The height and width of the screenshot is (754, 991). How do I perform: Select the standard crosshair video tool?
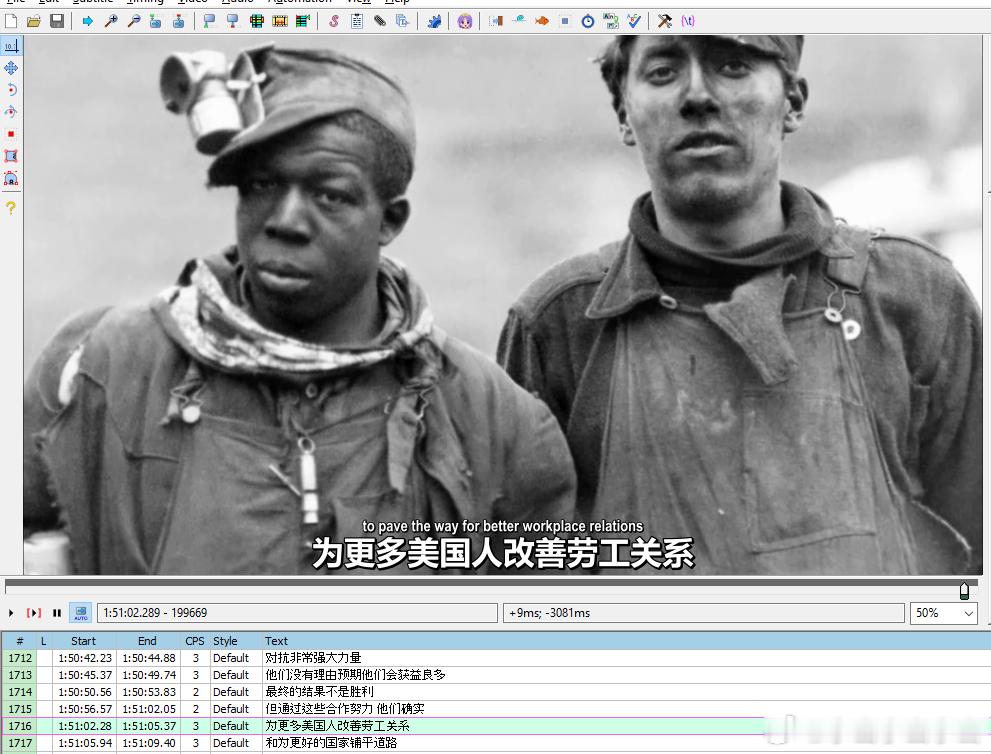pos(11,46)
